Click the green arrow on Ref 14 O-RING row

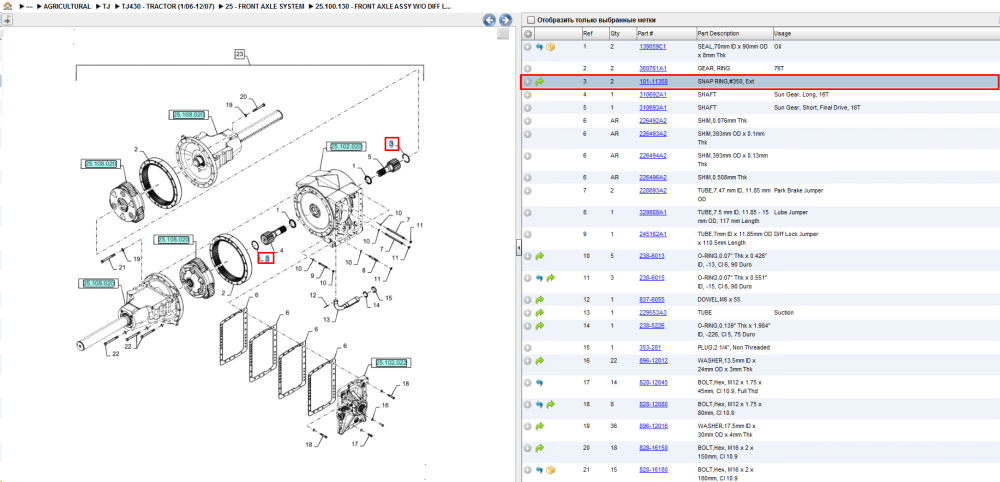tap(540, 326)
